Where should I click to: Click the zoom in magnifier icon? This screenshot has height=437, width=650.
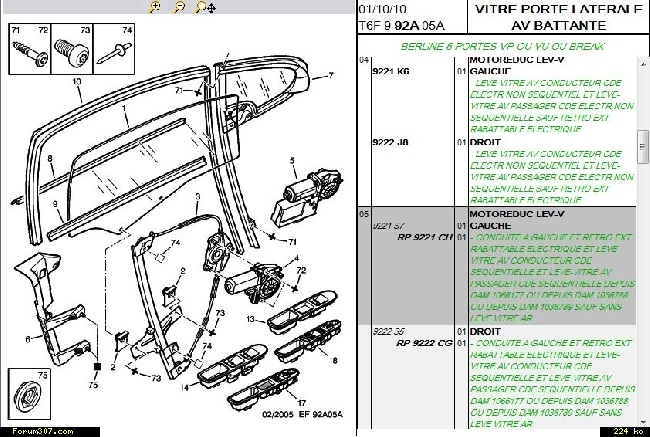click(155, 7)
